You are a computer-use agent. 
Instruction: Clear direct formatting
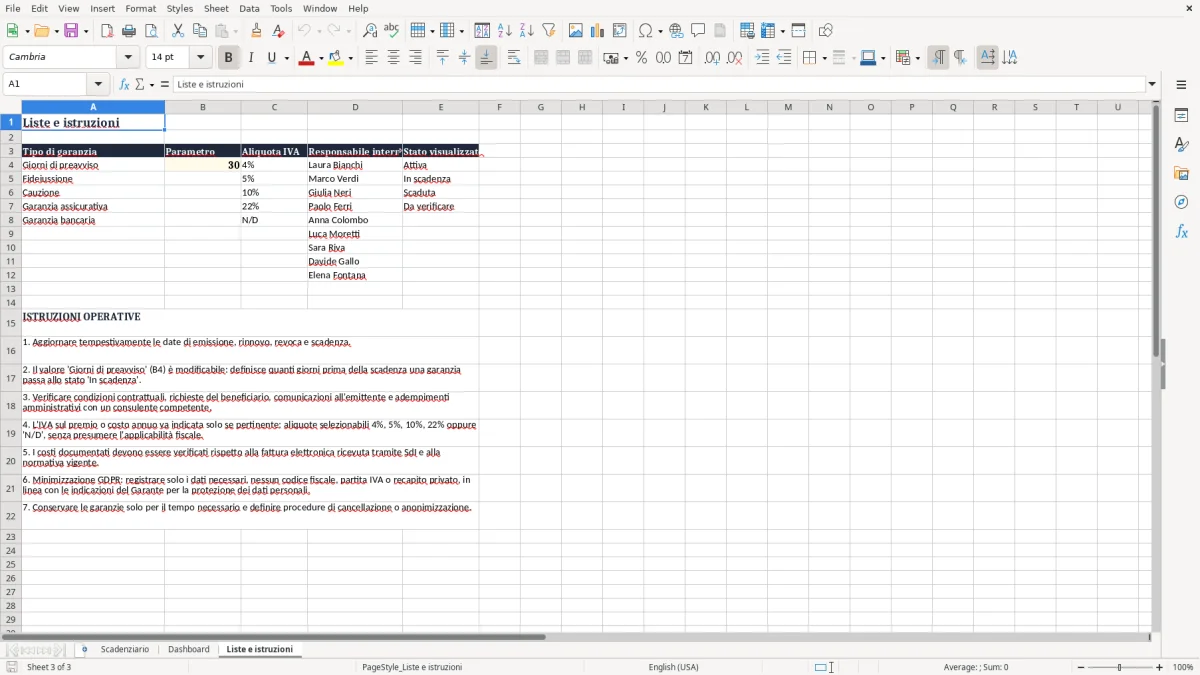click(279, 31)
